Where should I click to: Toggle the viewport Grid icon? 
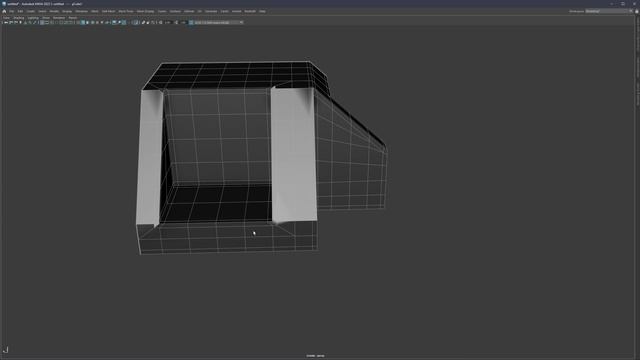tap(42, 22)
